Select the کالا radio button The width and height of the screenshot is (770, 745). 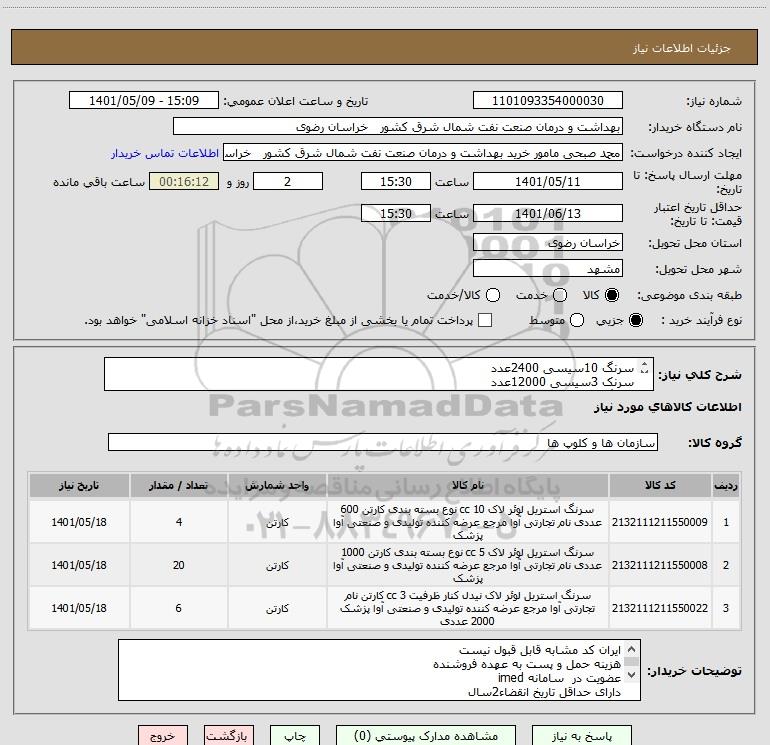[x=612, y=295]
